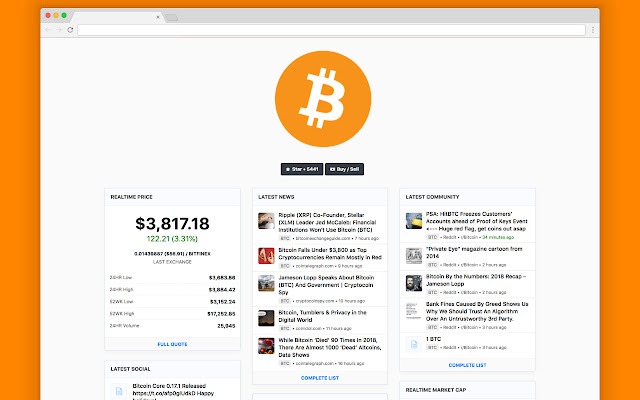Open Jameson Lopp Speaks About Bitcoin article
Image resolution: width=640 pixels, height=400 pixels.
pos(326,285)
